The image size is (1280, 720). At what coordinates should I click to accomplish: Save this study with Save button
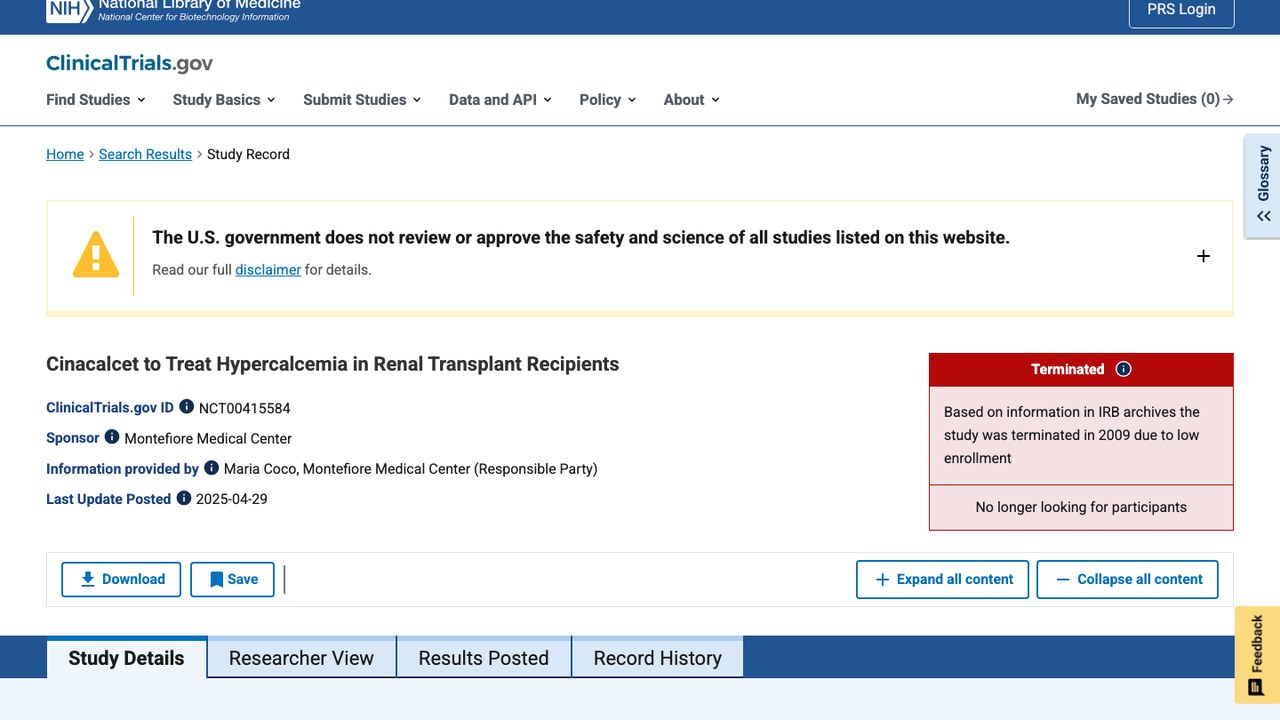(233, 579)
